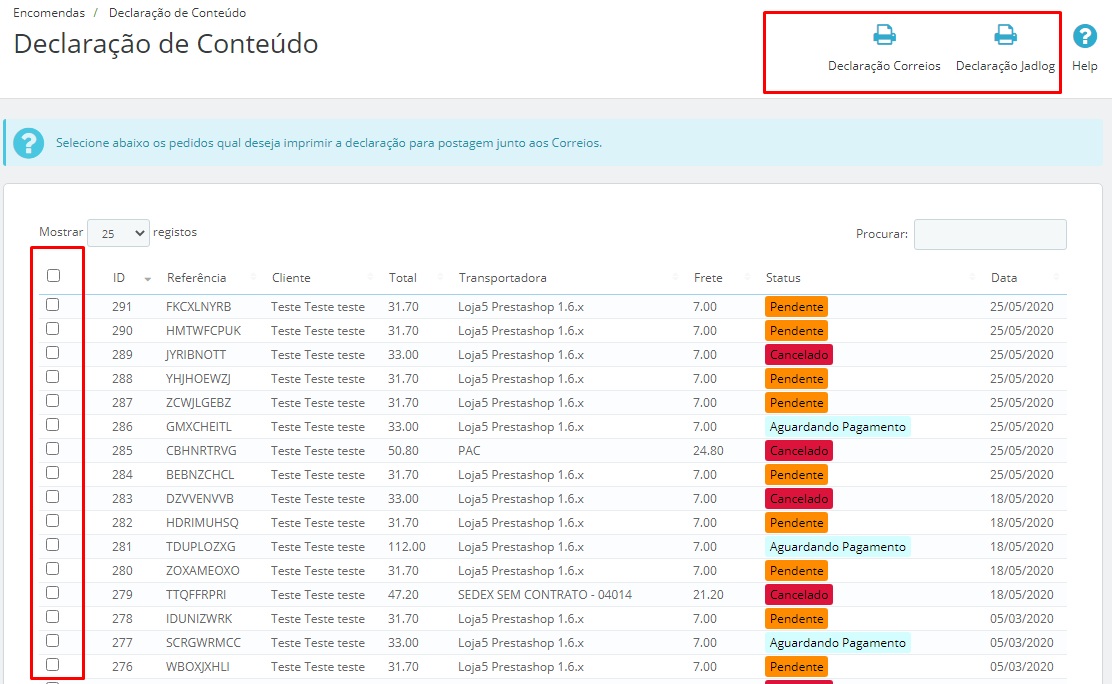Sort table by Status column header
Image resolution: width=1112 pixels, height=684 pixels.
coord(783,278)
